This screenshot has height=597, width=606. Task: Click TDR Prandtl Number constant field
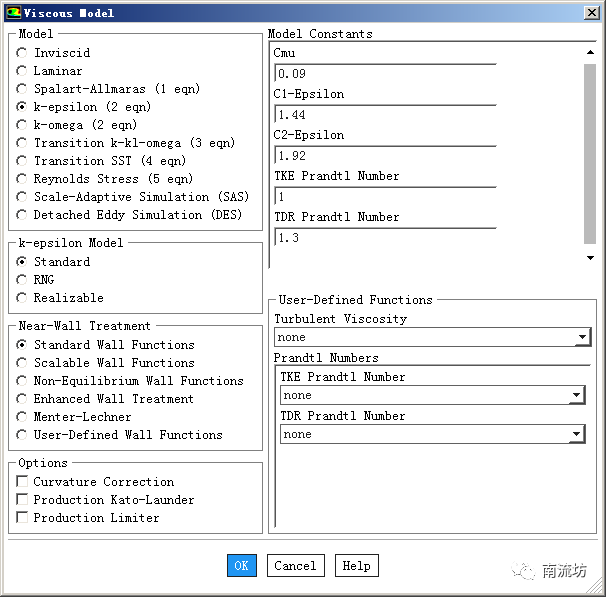pyautogui.click(x=385, y=237)
